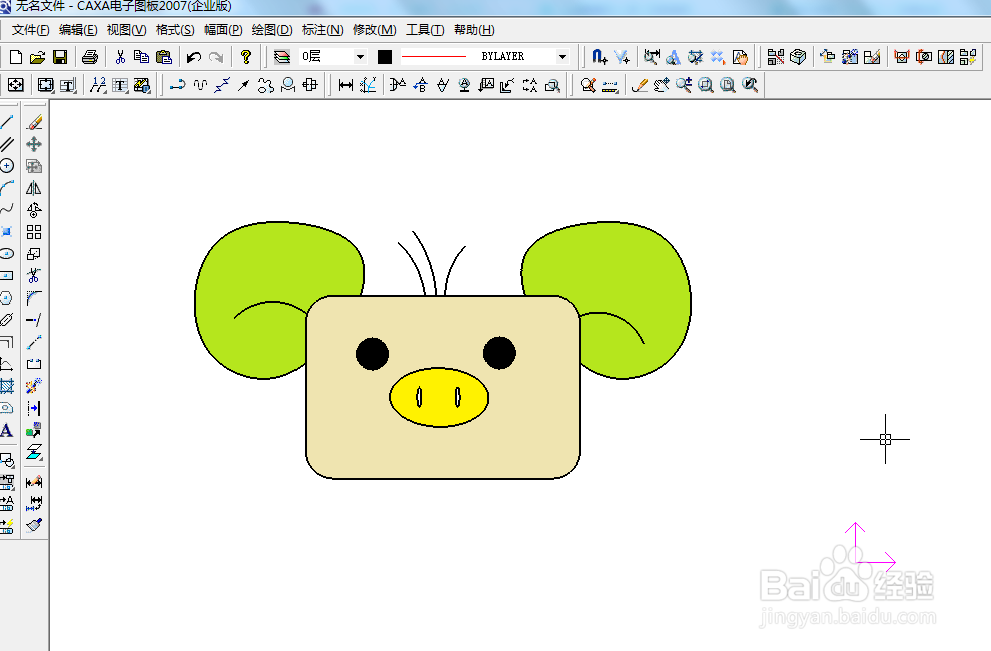Image resolution: width=991 pixels, height=651 pixels.
Task: Choose the Text tool (letter A)
Action: 7,431
